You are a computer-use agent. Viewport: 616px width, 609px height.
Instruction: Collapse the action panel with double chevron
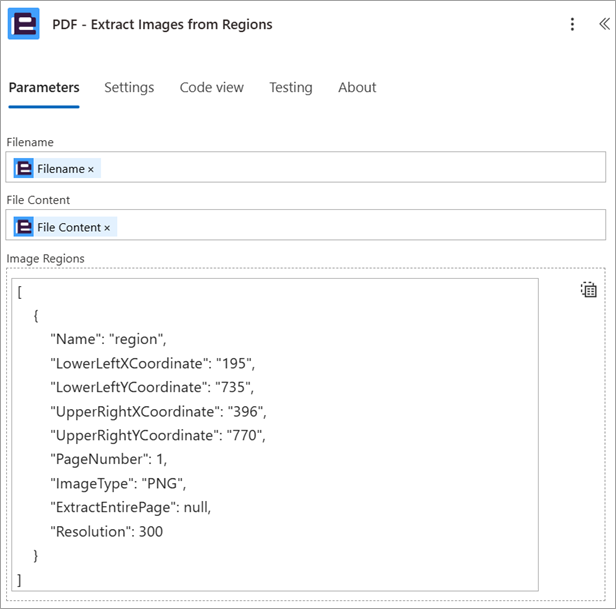coord(604,24)
